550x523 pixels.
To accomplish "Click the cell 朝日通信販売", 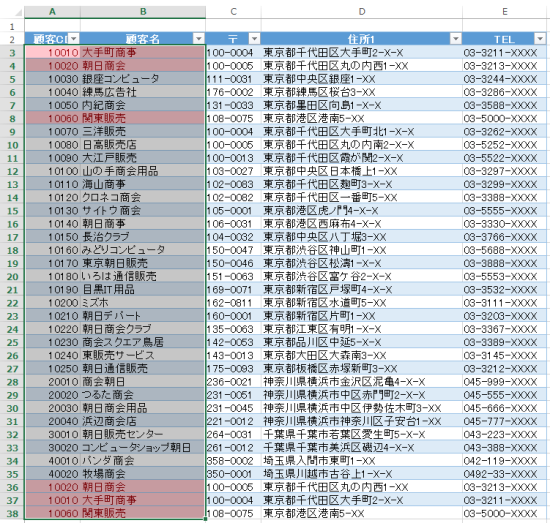I will coord(143,369).
